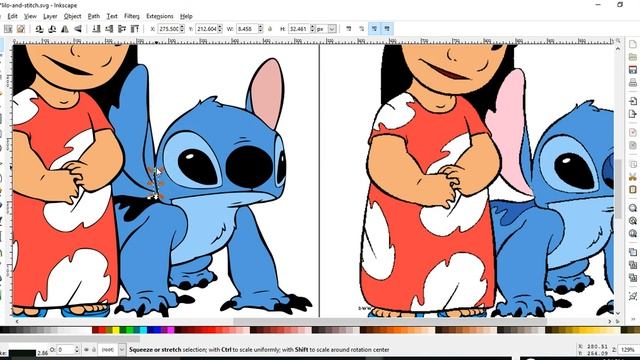Screen dimensions: 640x360
Task: Save the document icon
Action: (633, 70)
